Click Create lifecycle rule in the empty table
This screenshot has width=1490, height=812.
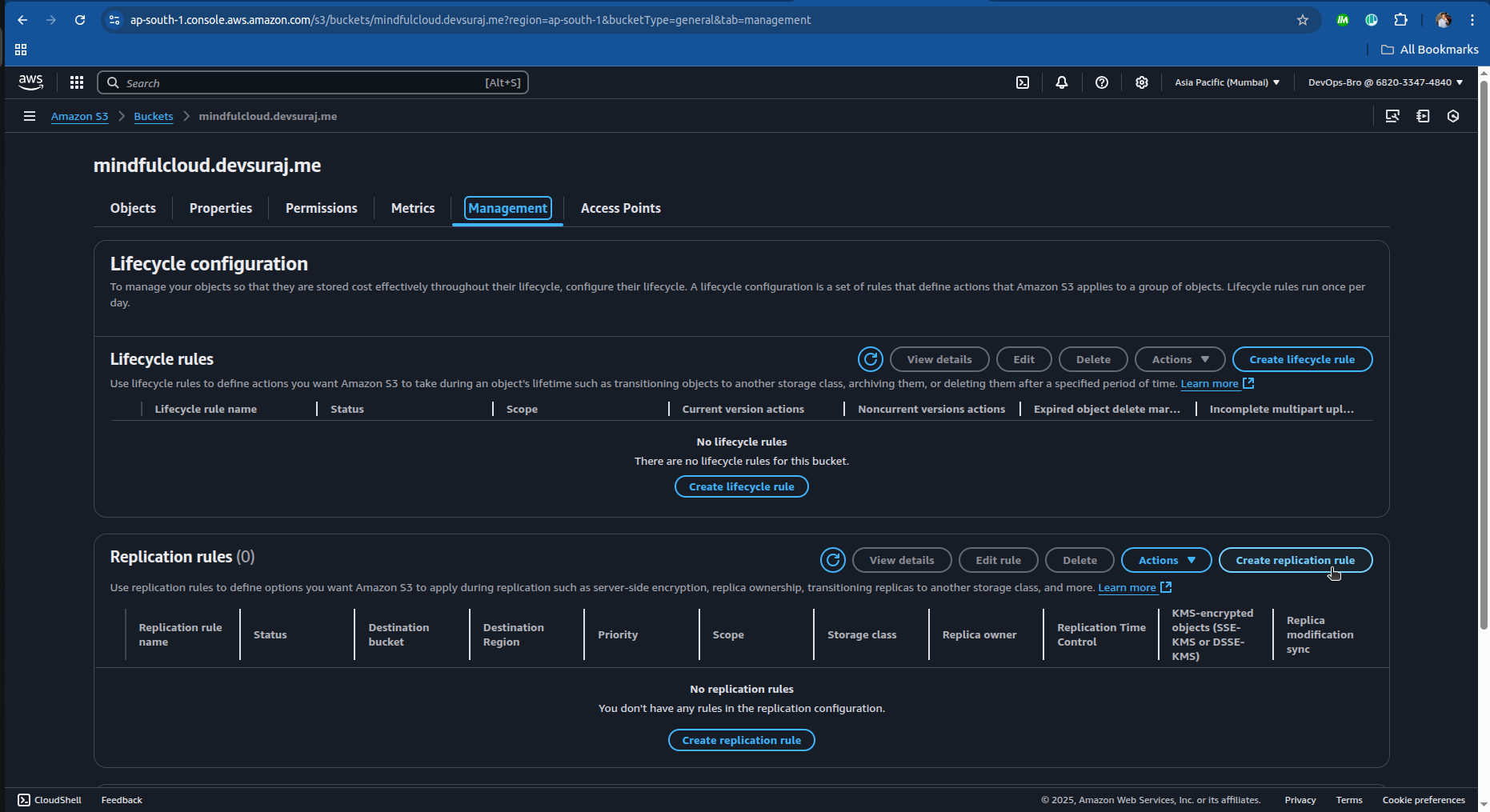742,486
